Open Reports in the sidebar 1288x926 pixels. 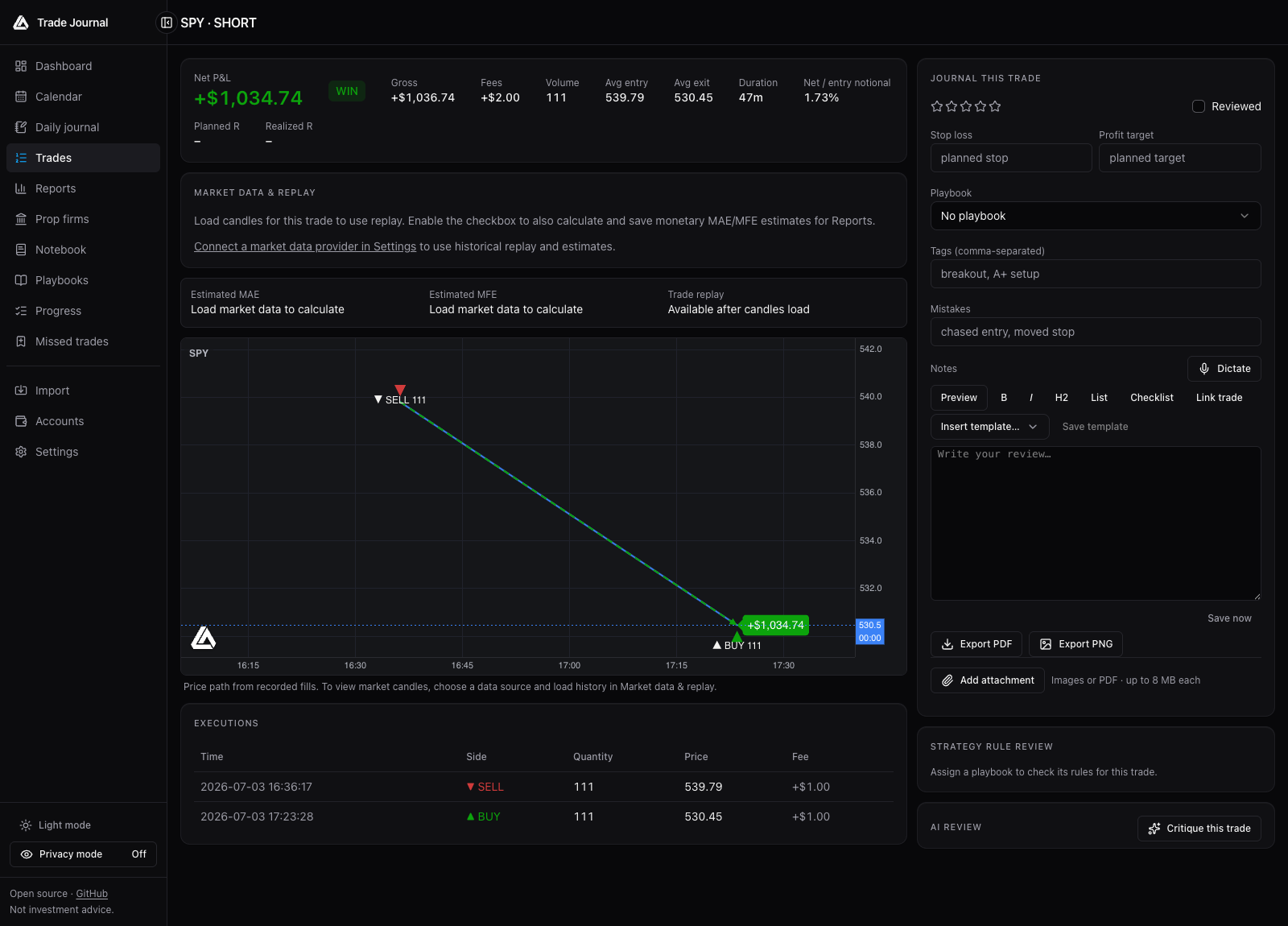83,188
